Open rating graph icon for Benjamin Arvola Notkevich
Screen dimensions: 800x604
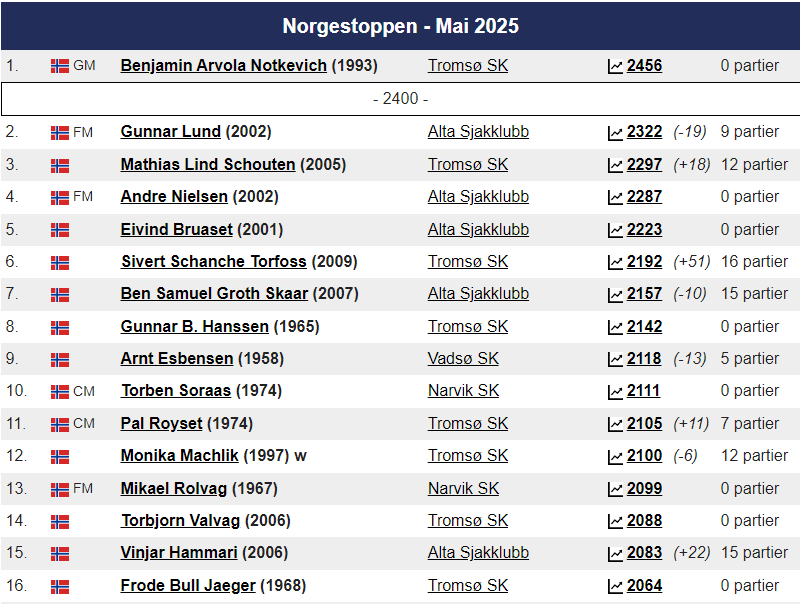click(x=615, y=66)
